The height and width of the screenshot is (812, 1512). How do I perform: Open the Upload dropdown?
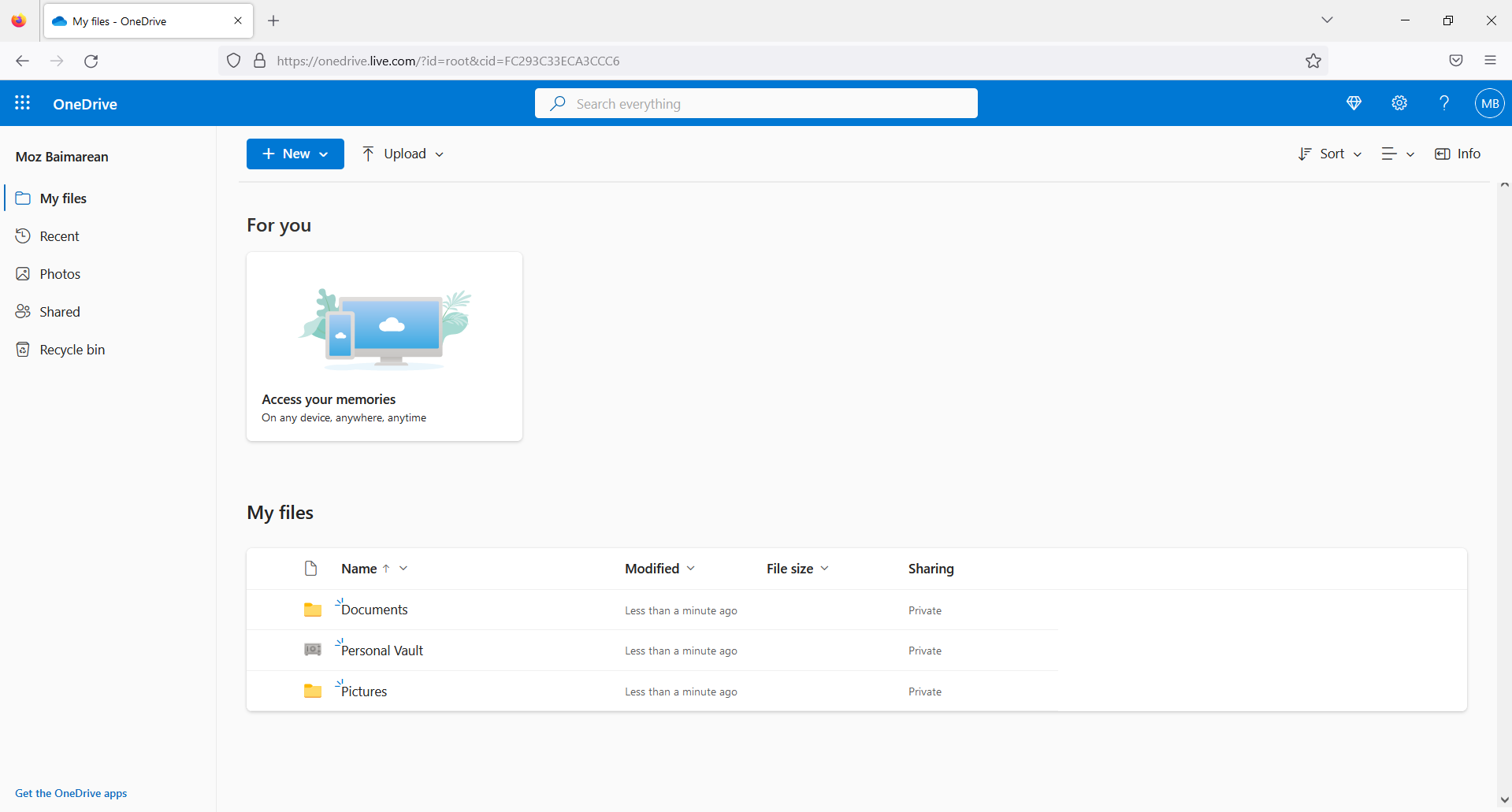coord(403,154)
